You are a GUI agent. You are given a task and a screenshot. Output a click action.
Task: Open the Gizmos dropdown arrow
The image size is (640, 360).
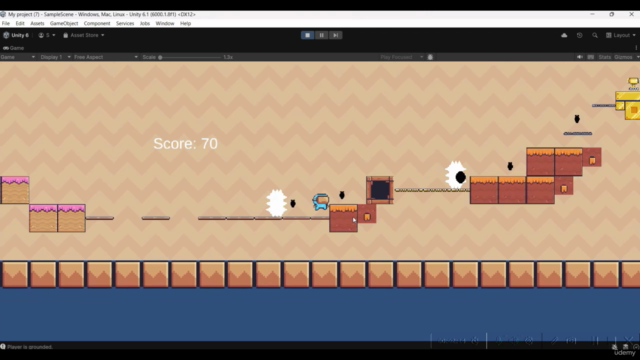(x=637, y=57)
